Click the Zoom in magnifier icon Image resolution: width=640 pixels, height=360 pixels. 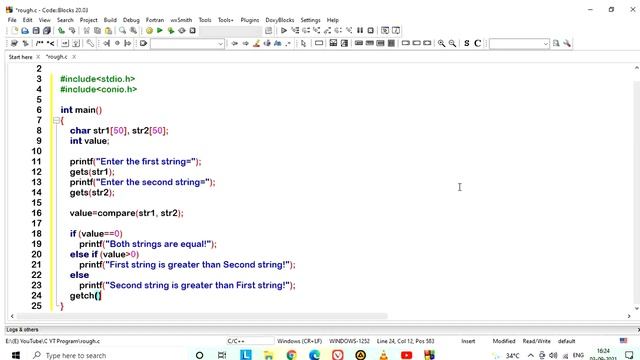(x=441, y=43)
